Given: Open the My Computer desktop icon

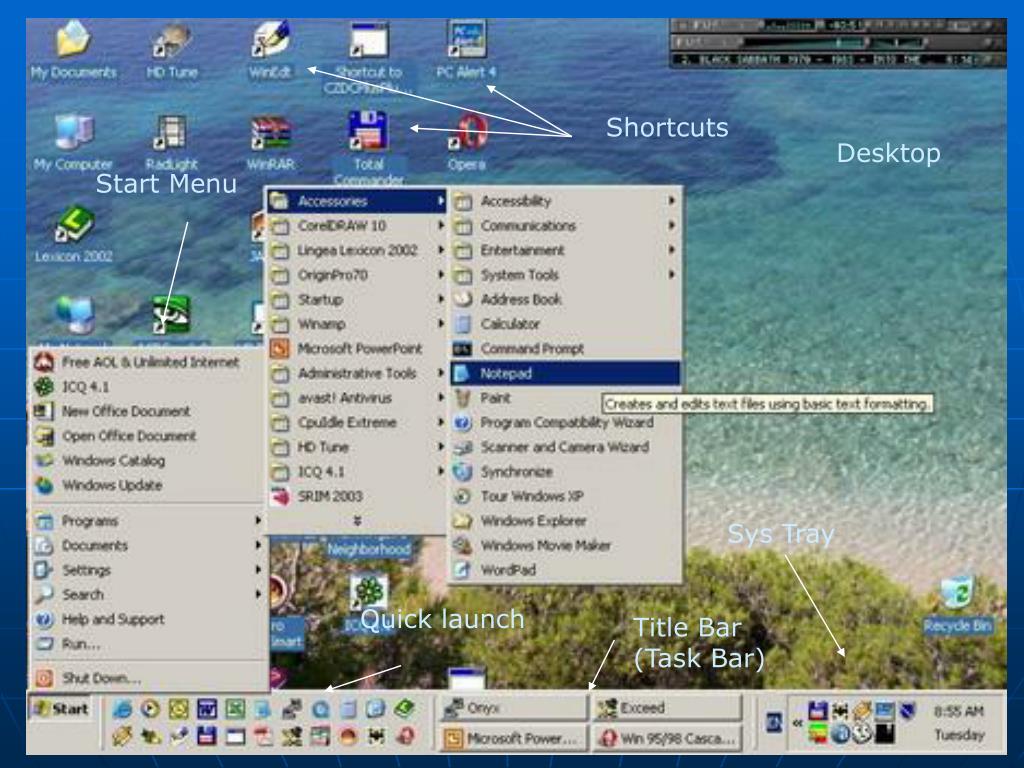Looking at the screenshot, I should point(73,142).
